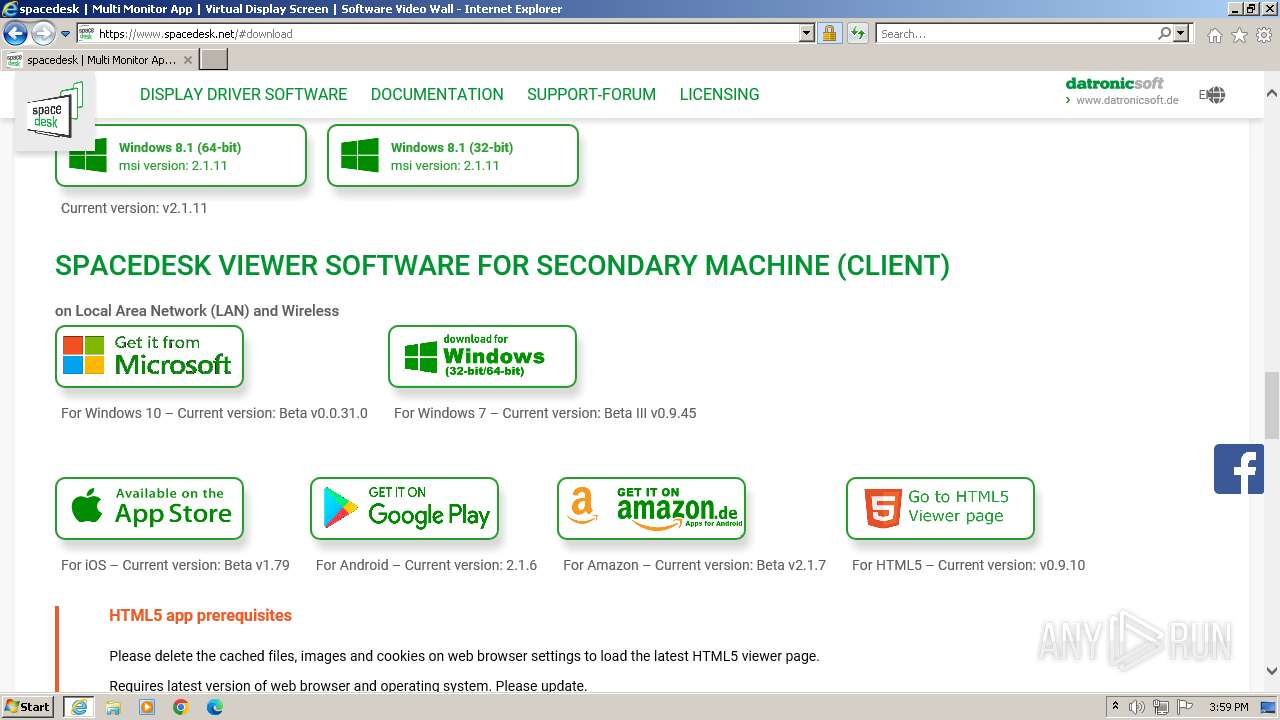The width and height of the screenshot is (1280, 720).
Task: Download Windows 8.1 (32-bit) driver
Action: [453, 155]
